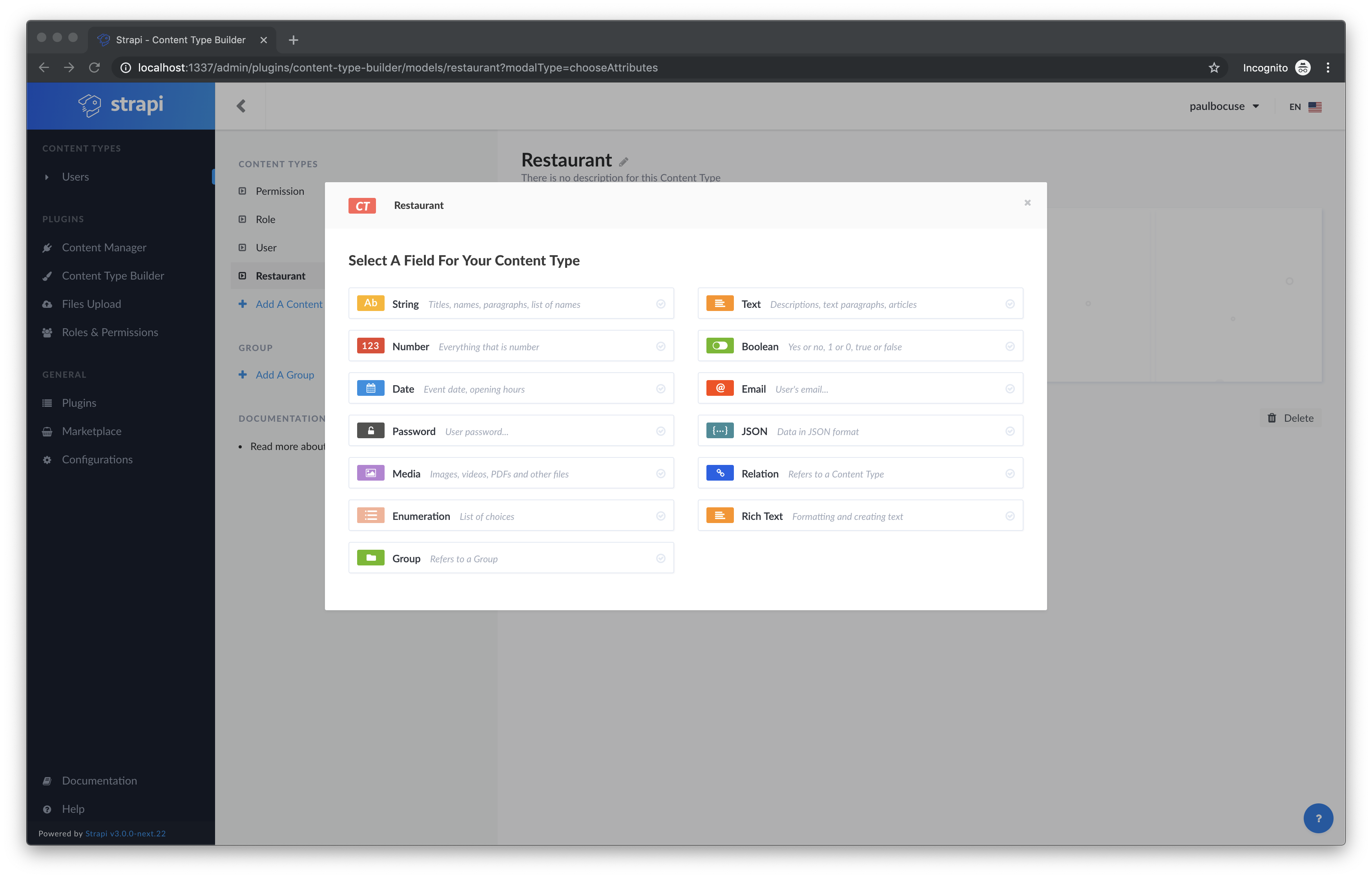Select the red 123 Number icon
Screen dimensions: 1372x878
(370, 346)
